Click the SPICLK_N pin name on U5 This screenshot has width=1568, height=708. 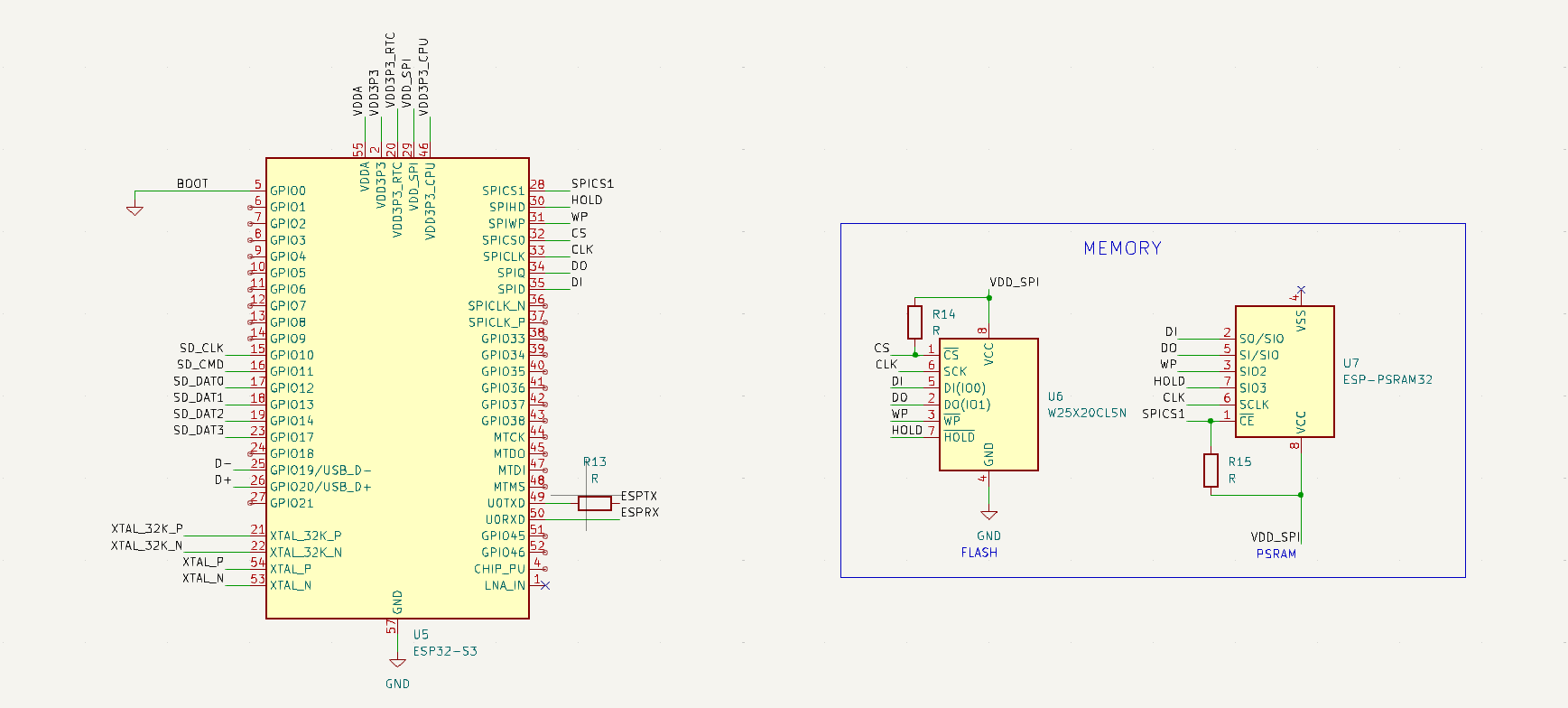[496, 306]
